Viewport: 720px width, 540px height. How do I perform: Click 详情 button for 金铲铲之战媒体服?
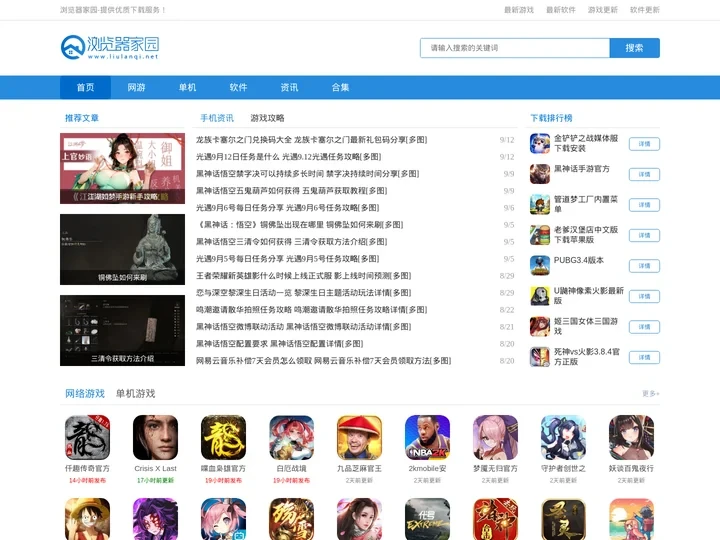pos(644,144)
